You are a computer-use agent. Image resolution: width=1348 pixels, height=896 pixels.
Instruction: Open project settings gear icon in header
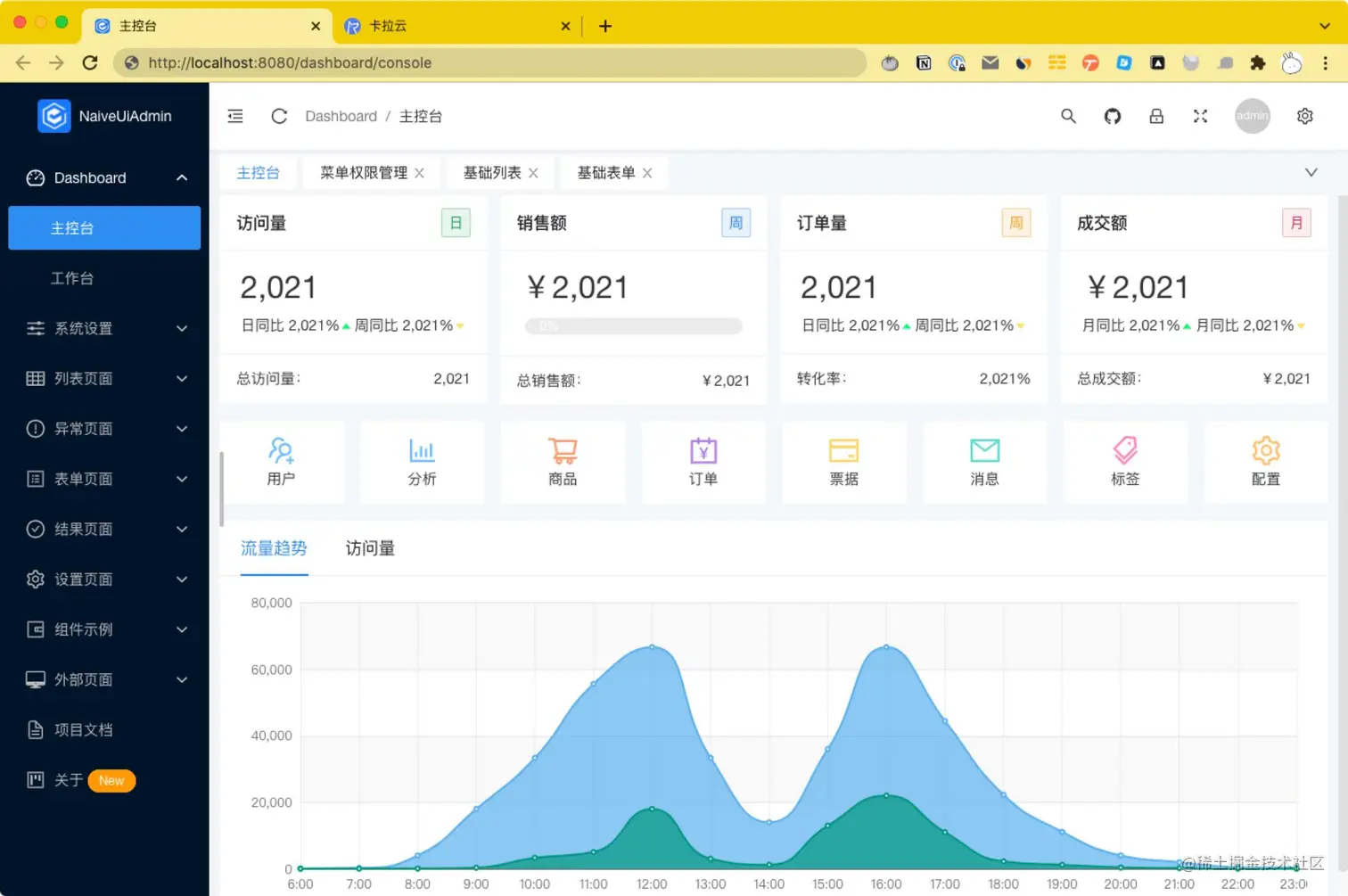coord(1305,116)
